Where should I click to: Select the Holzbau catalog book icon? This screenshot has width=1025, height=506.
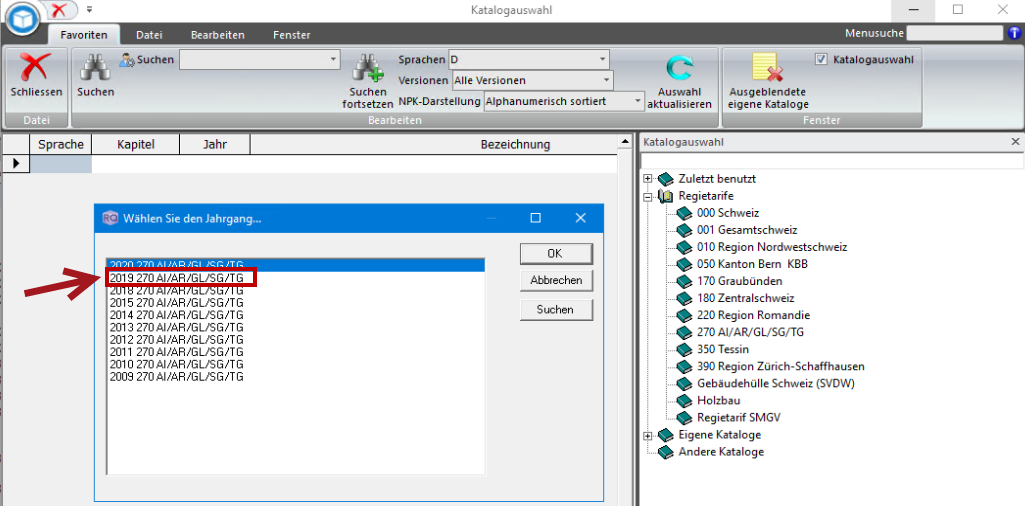pos(684,400)
